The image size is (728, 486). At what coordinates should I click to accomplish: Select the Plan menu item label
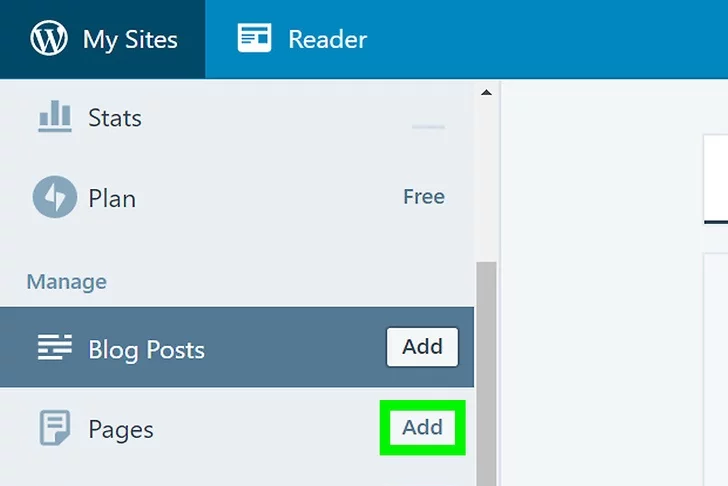(112, 198)
